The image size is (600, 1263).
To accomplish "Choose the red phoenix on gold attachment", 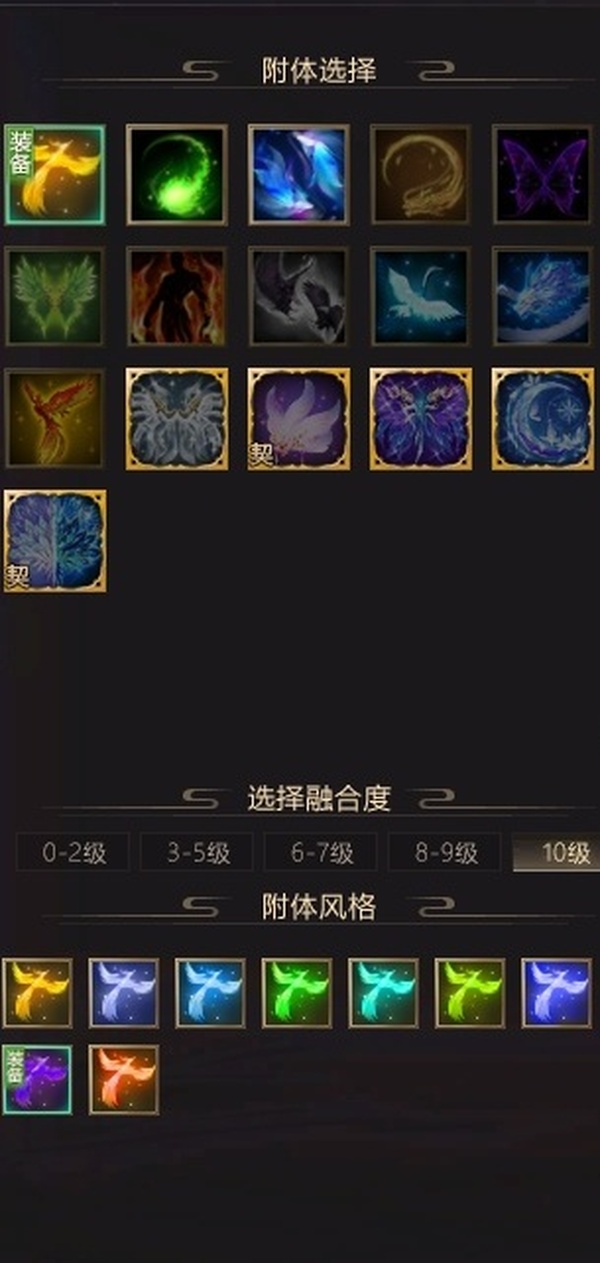I will [x=55, y=418].
